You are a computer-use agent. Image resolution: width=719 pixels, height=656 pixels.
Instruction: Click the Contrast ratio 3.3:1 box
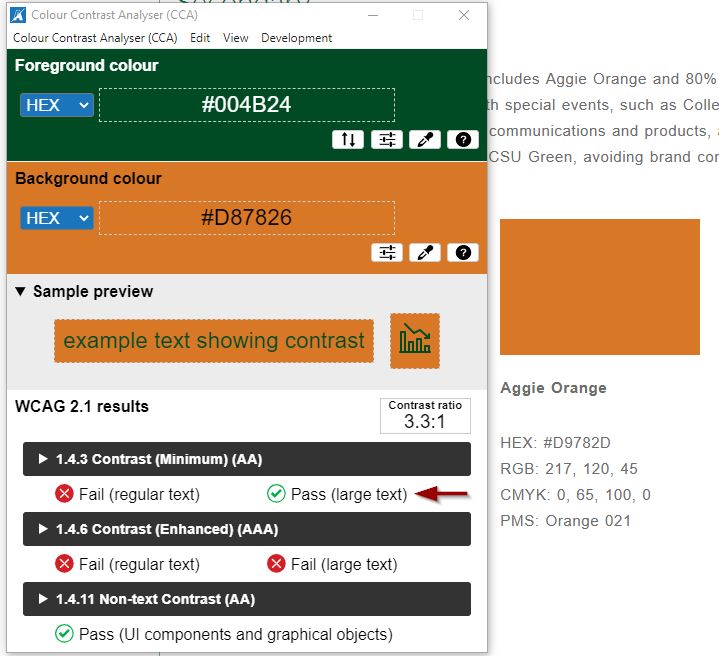[x=425, y=415]
